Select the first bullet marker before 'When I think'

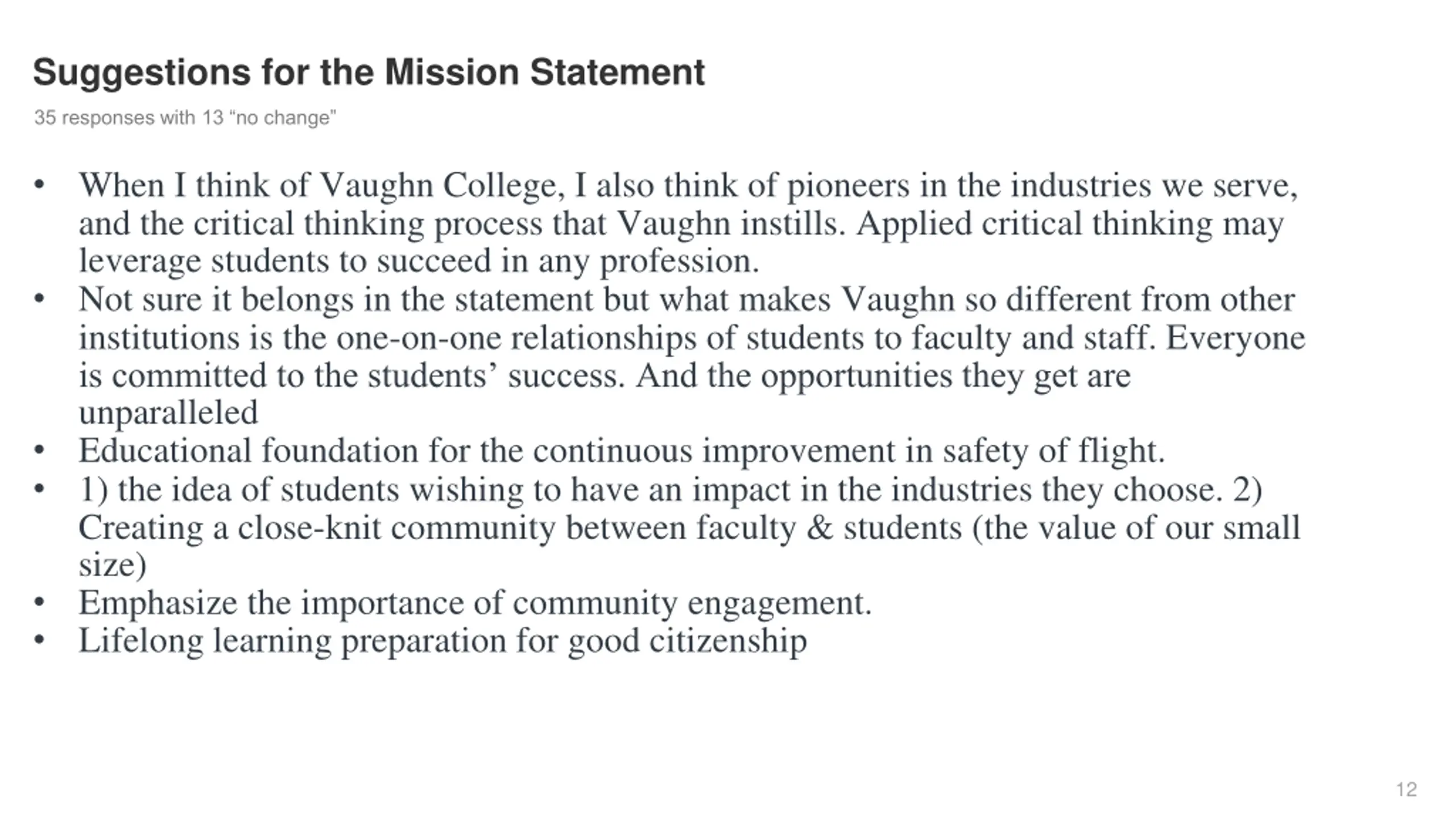(x=39, y=185)
